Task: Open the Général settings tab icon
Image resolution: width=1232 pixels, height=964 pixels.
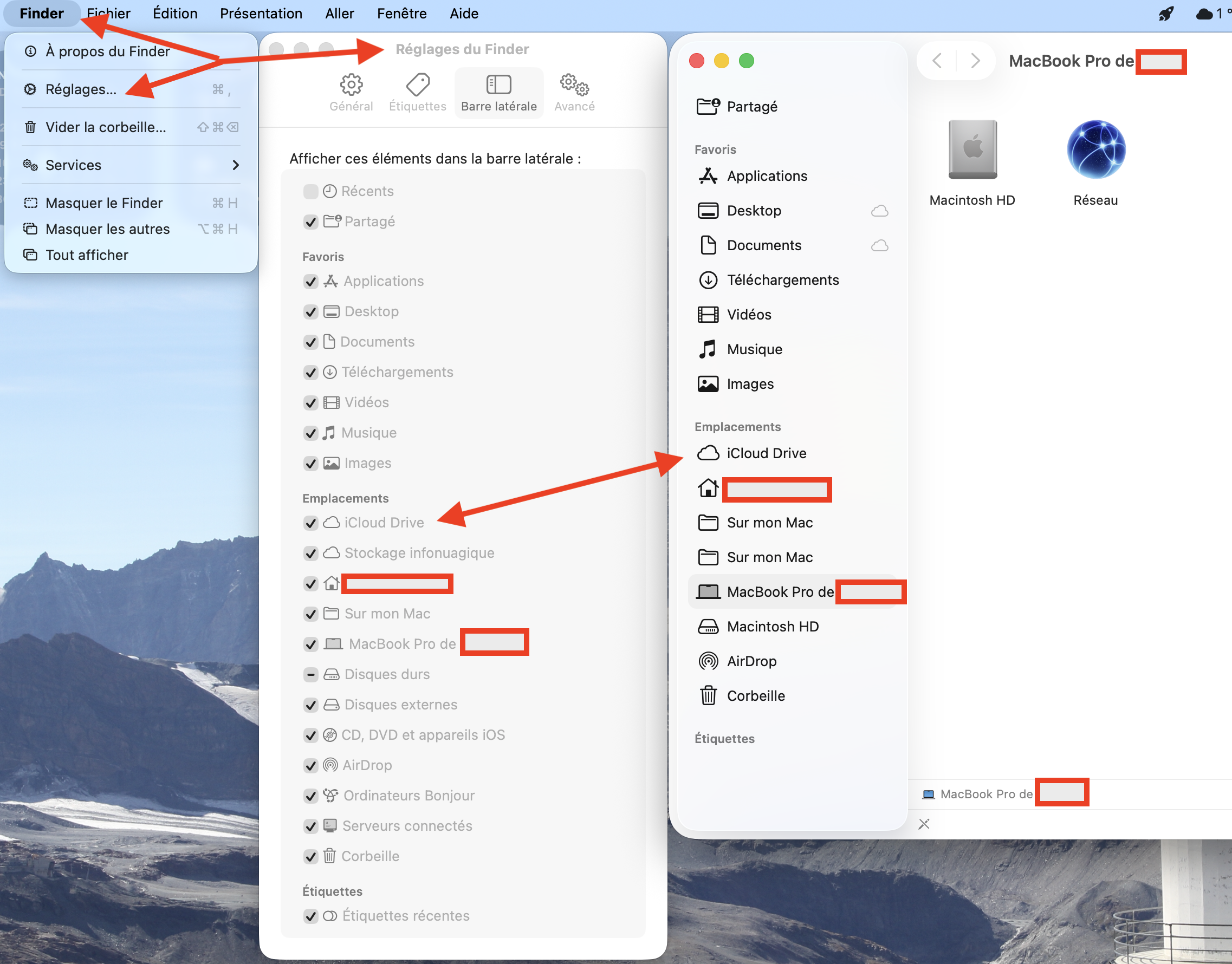Action: 351,85
